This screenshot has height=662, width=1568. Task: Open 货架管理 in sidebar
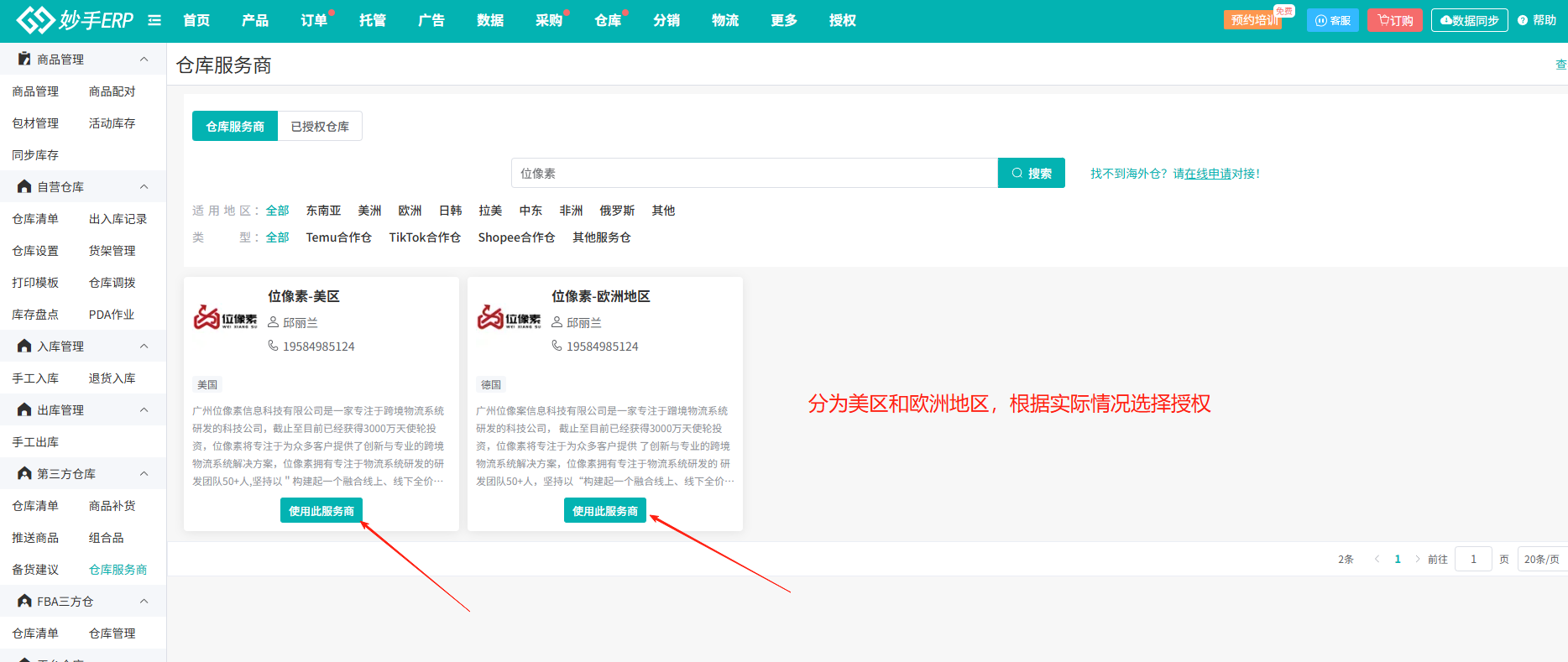tap(112, 250)
